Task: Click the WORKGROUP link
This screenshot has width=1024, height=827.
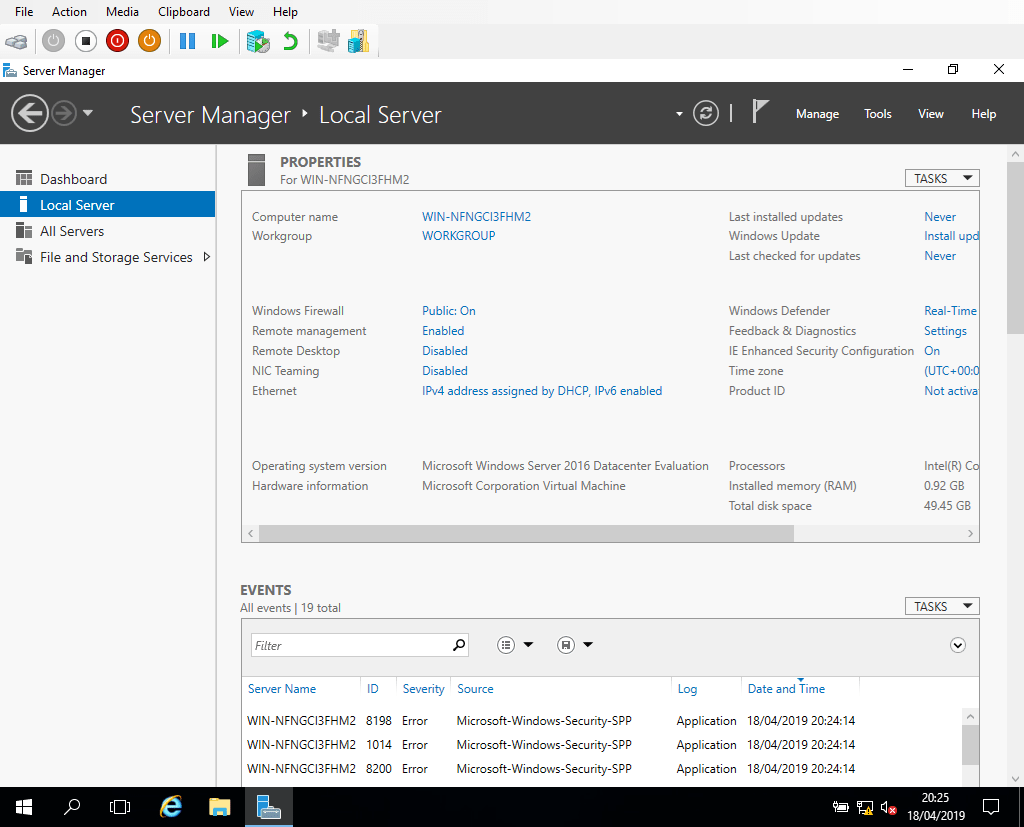Action: (x=458, y=235)
